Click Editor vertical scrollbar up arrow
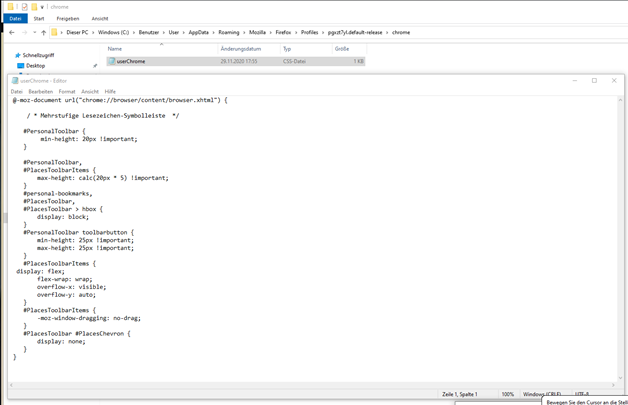Viewport: 628px width, 405px height. (x=620, y=100)
